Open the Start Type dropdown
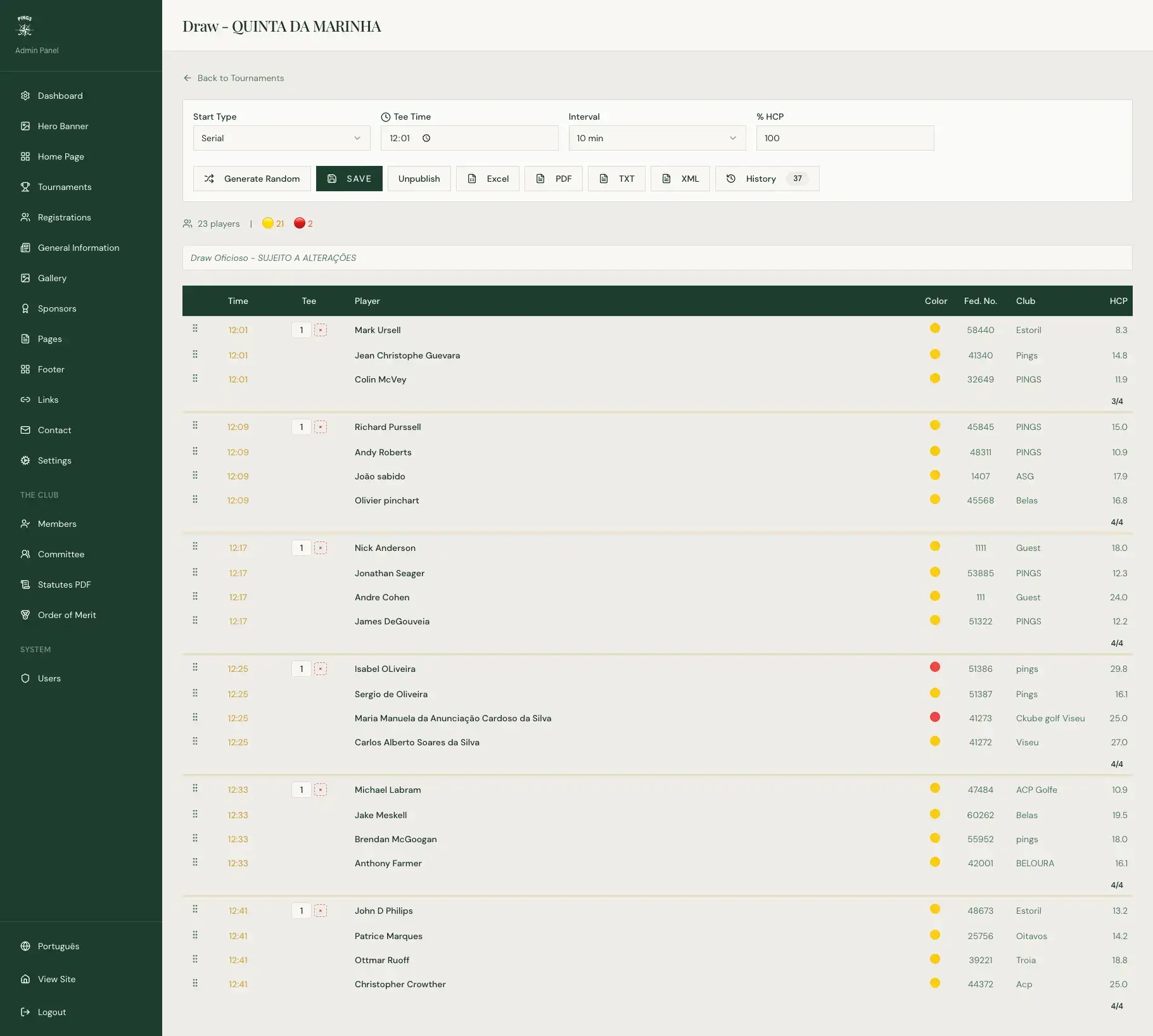 coord(282,138)
